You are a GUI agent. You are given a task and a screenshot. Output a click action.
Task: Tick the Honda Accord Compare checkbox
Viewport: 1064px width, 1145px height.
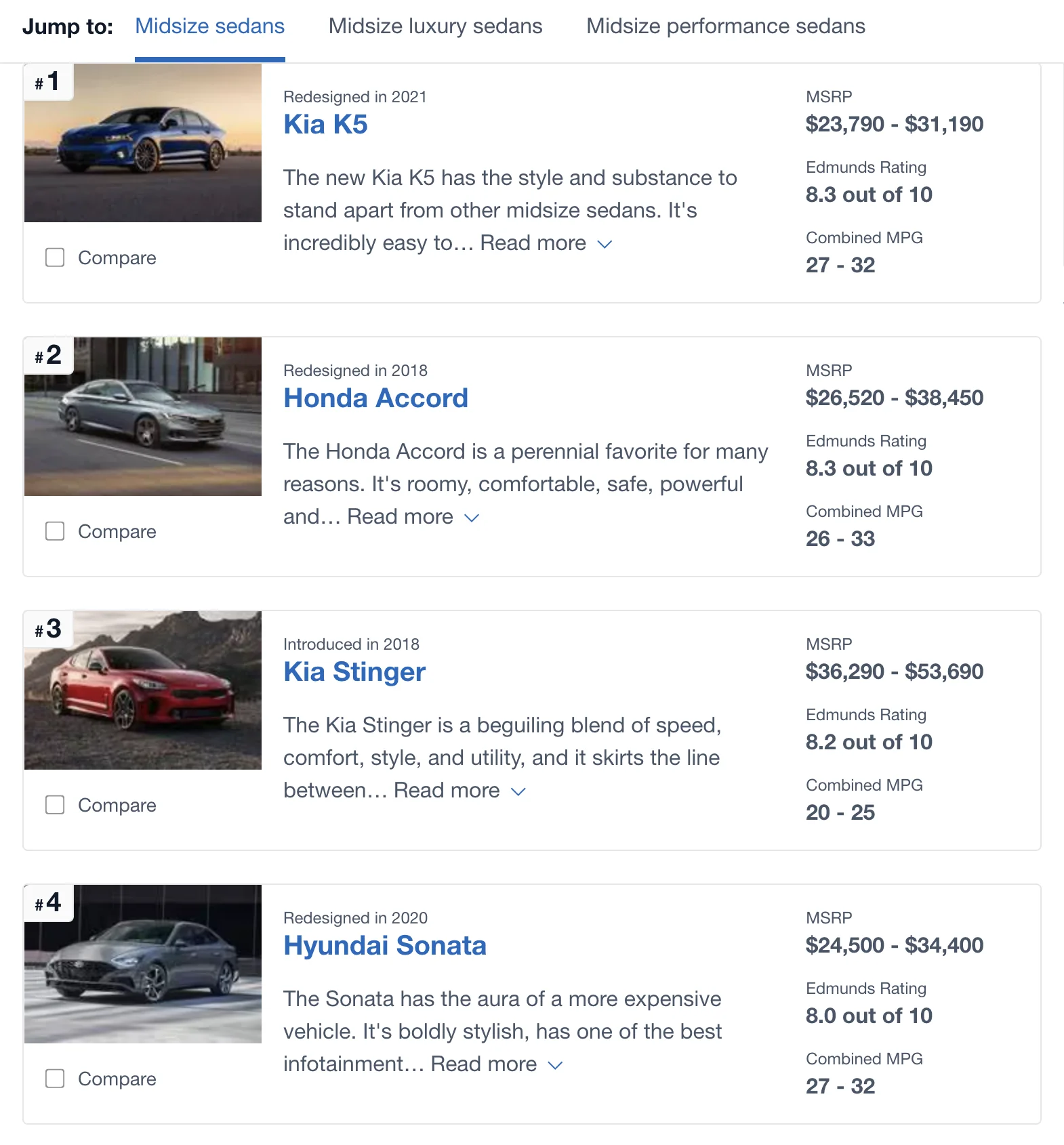(x=55, y=531)
